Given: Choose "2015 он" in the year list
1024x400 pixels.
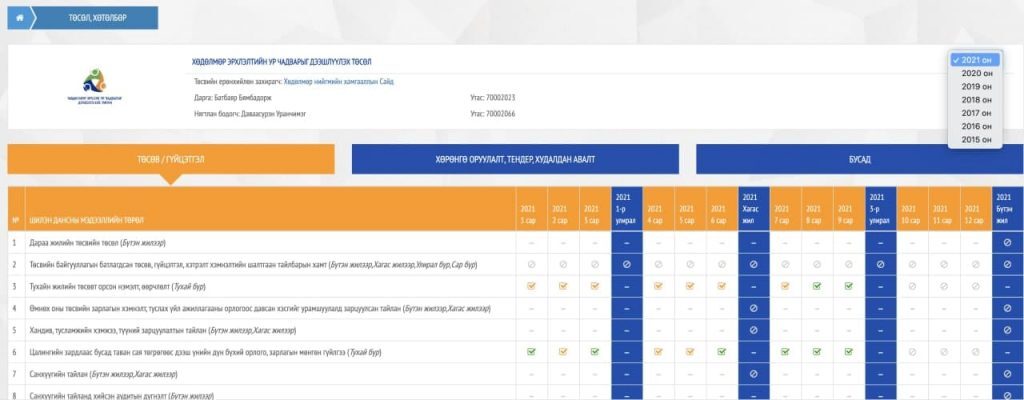Looking at the screenshot, I should (x=976, y=140).
